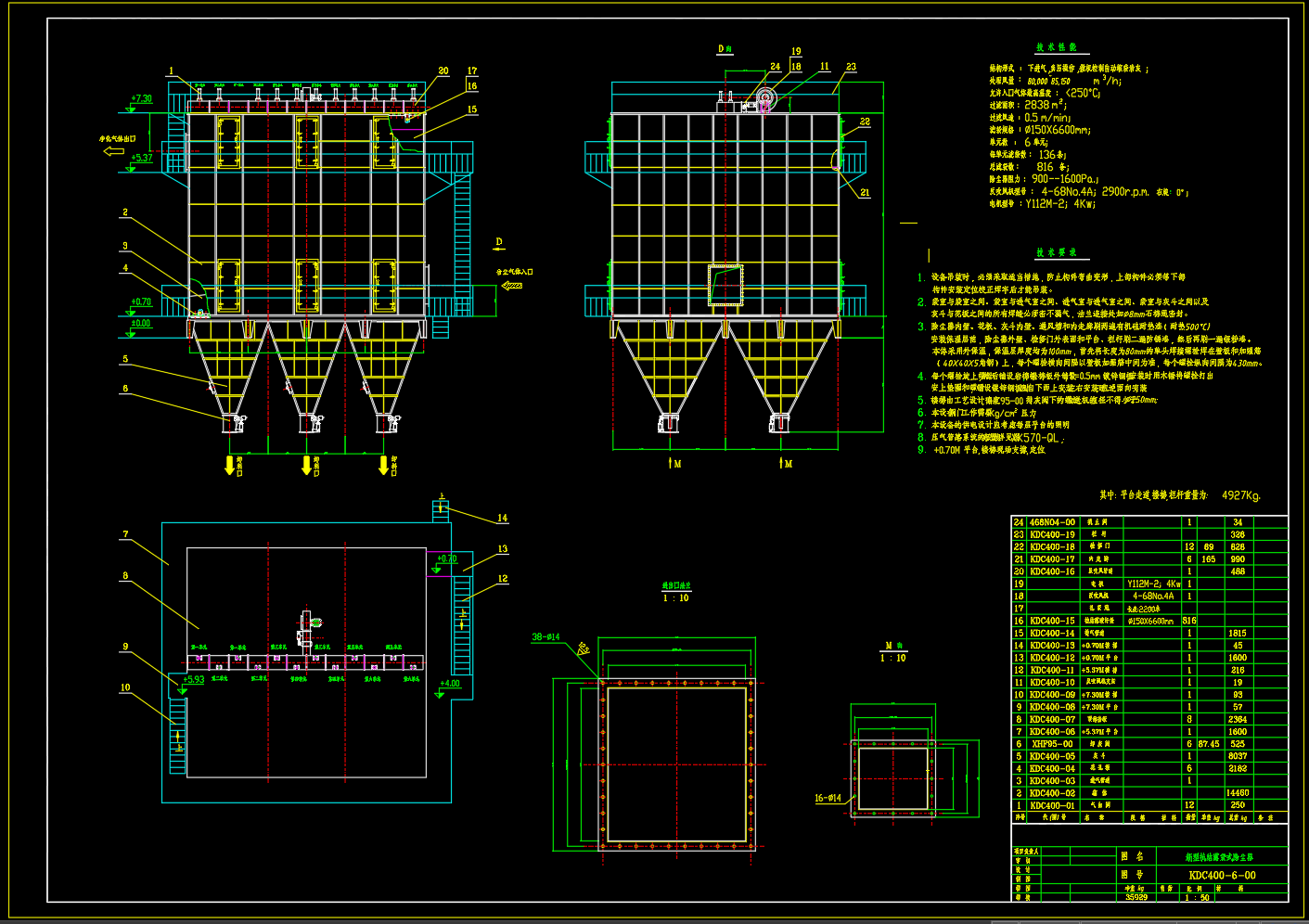
Task: Click the 16-ø14 hole annotation
Action: tap(828, 798)
